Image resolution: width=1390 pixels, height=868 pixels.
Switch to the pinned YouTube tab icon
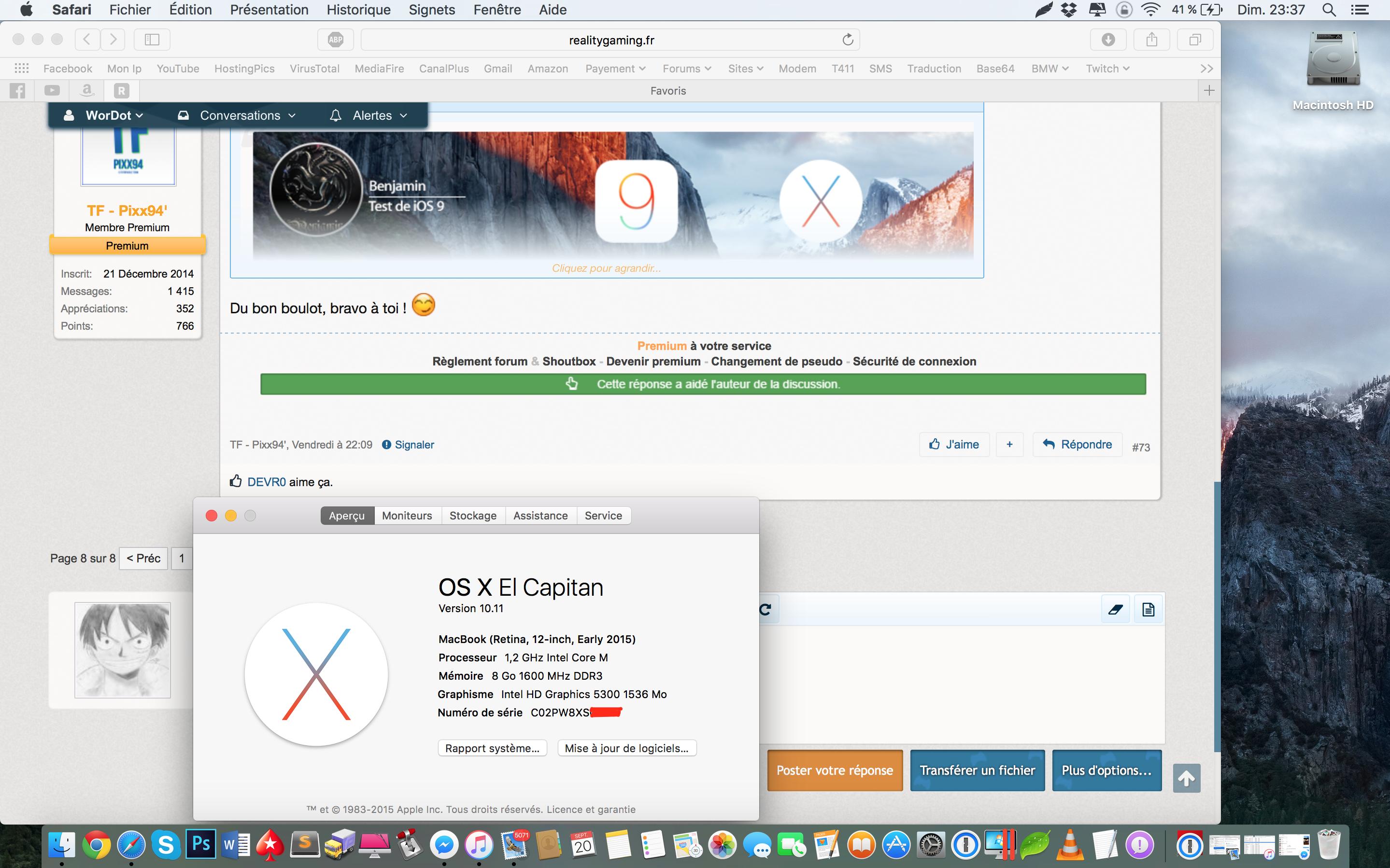pyautogui.click(x=52, y=91)
